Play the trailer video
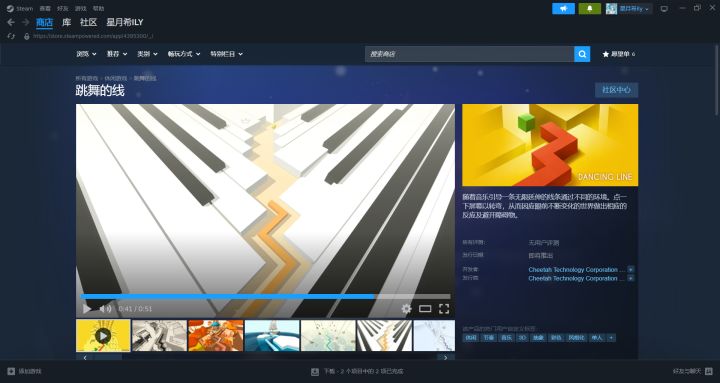Image resolution: width=720 pixels, height=383 pixels. point(87,309)
